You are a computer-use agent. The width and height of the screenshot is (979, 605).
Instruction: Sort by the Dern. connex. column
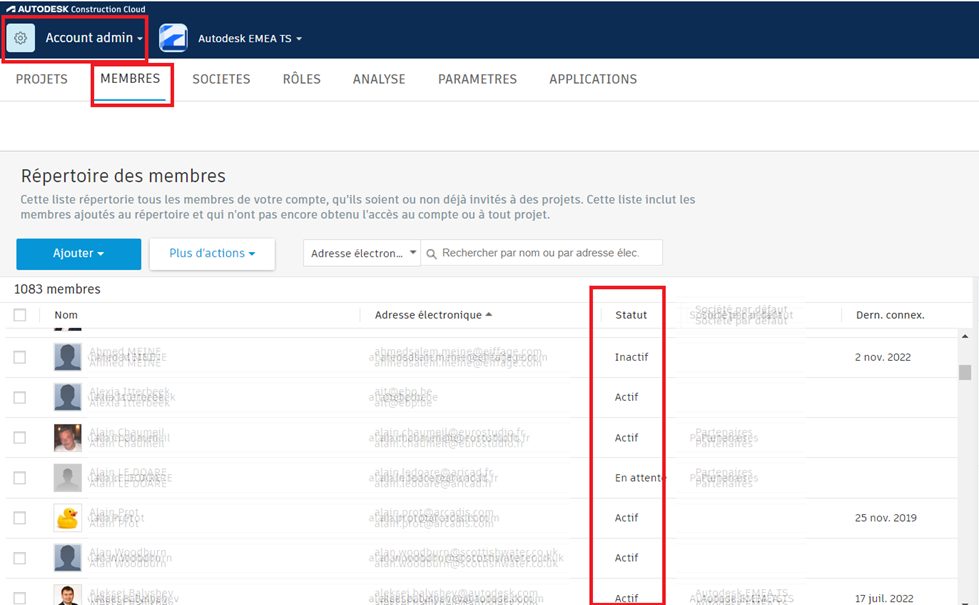click(890, 315)
